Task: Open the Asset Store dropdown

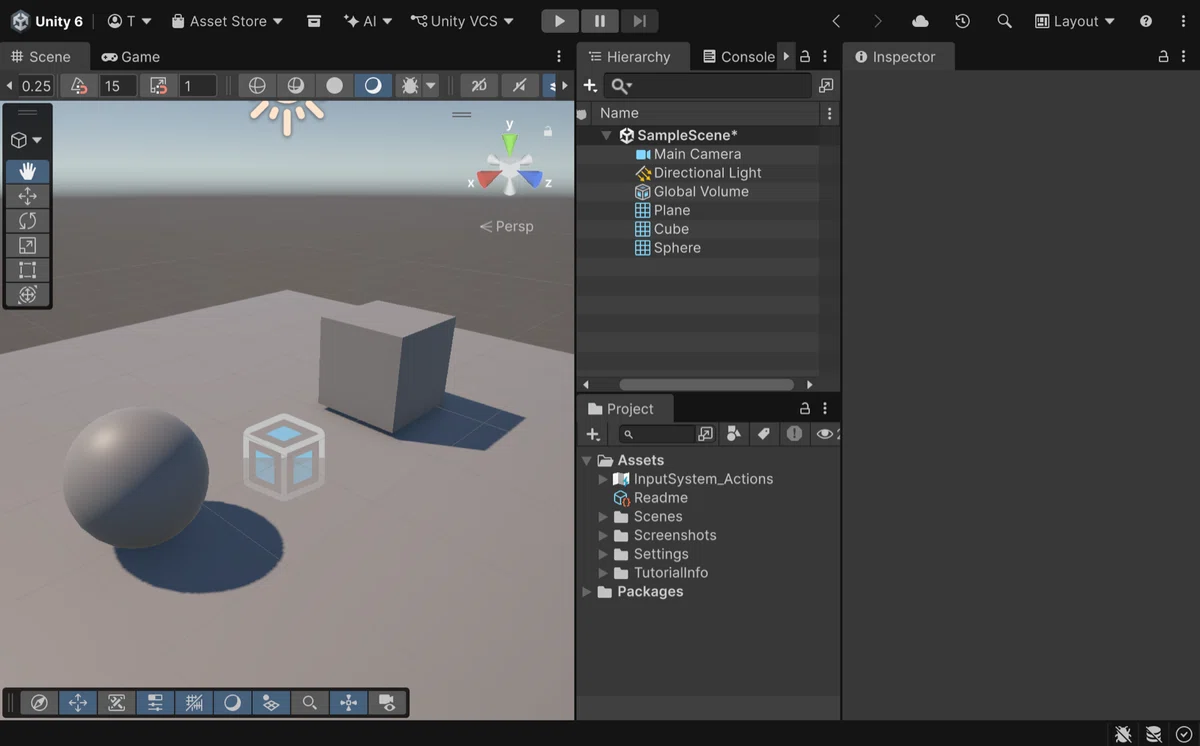Action: tap(227, 21)
